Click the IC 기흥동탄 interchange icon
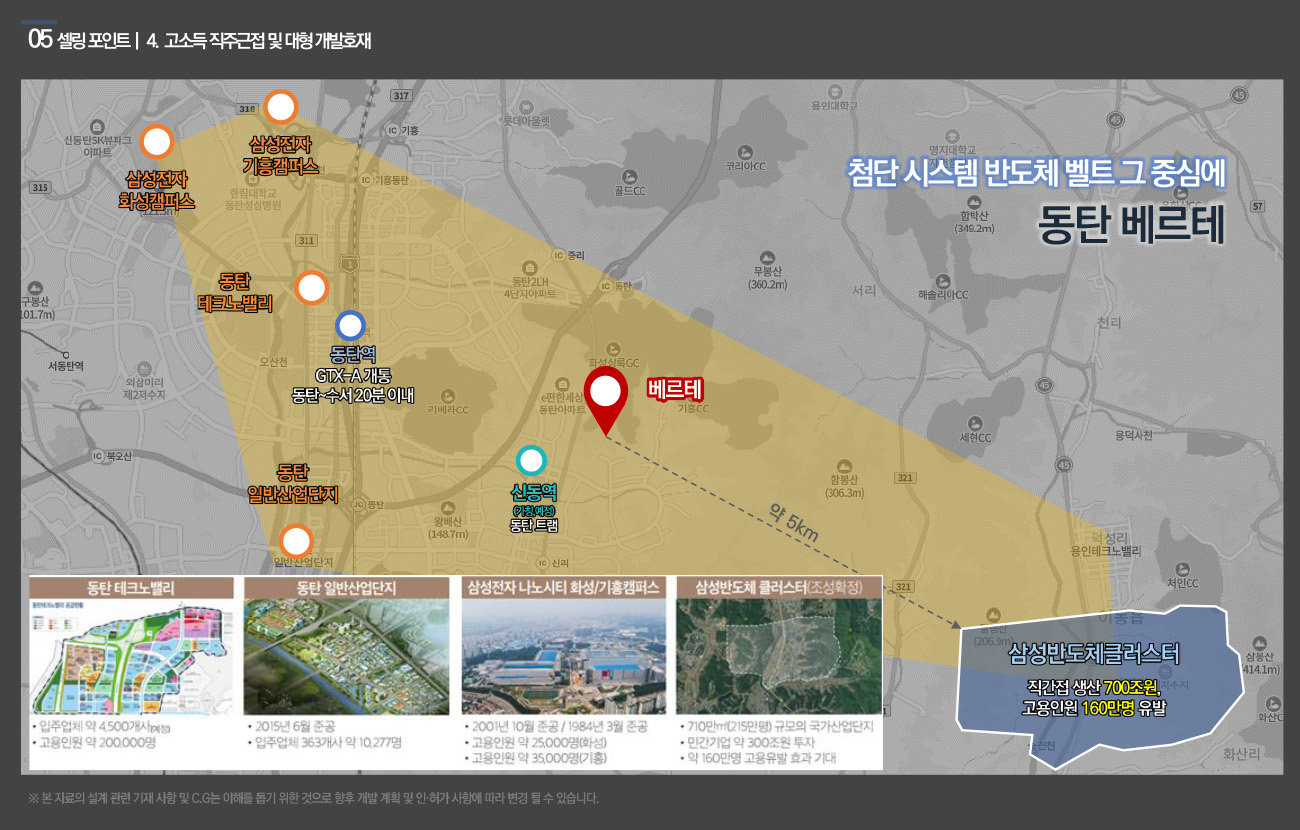Screen dimensions: 1300x830 [x=365, y=180]
